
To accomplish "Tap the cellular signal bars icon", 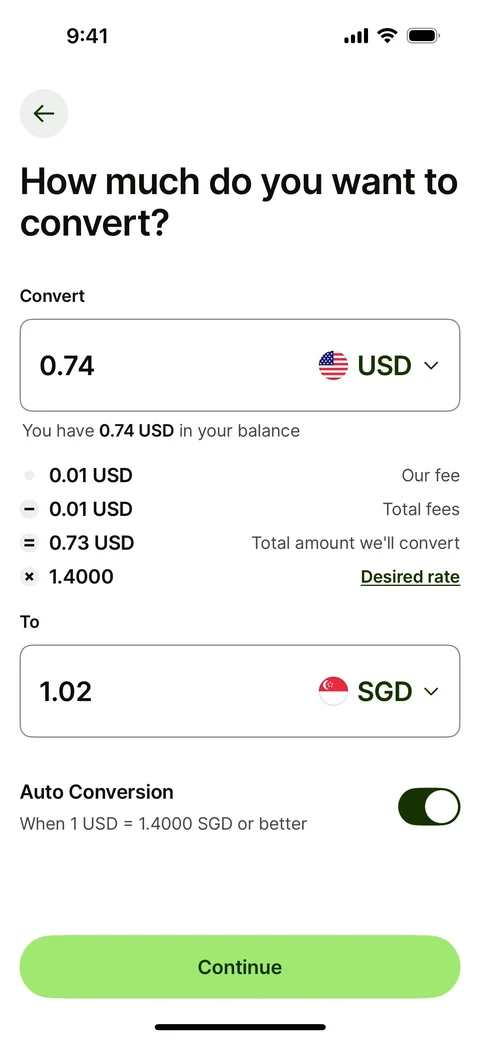I will (356, 36).
